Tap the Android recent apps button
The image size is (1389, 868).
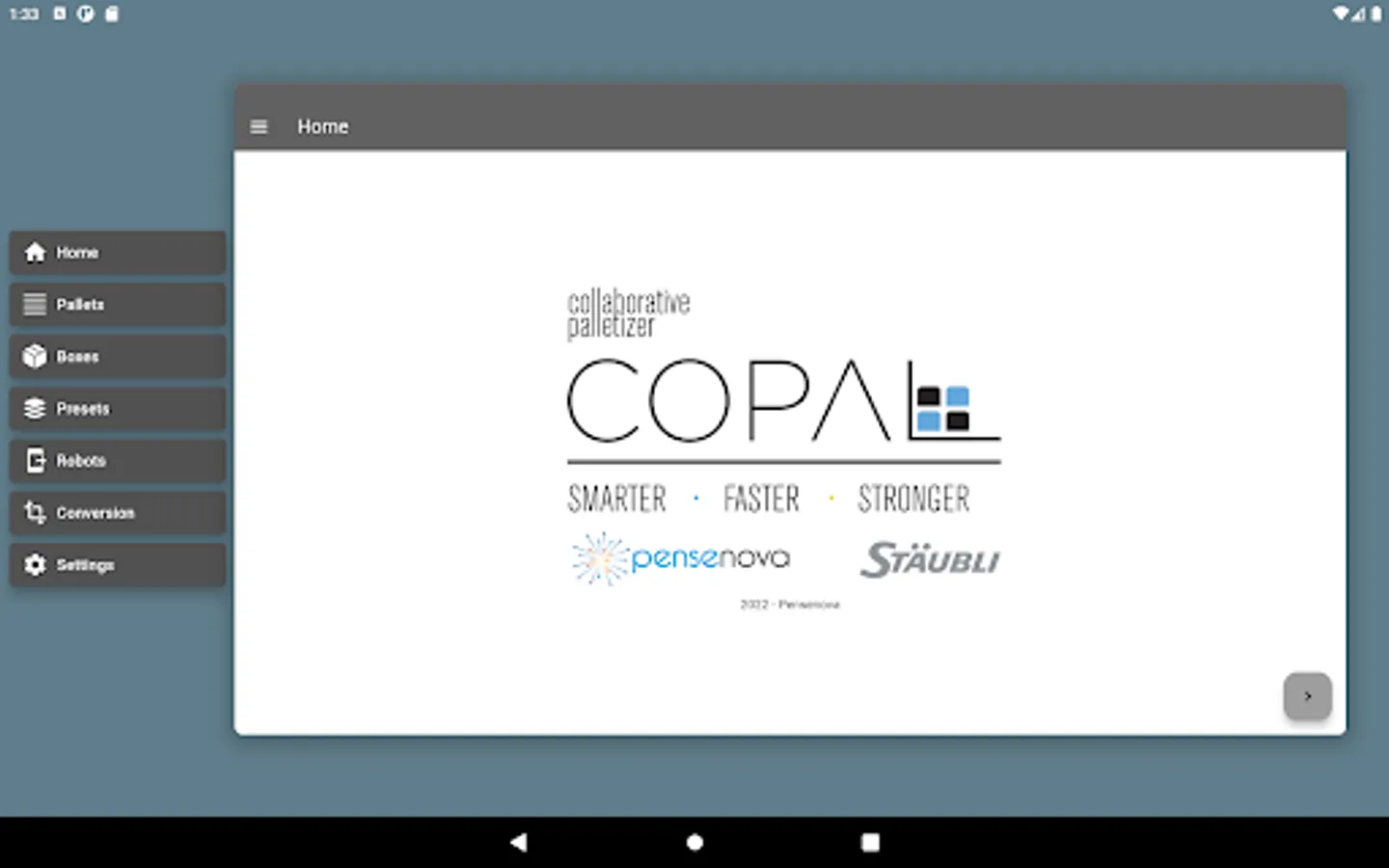click(870, 842)
